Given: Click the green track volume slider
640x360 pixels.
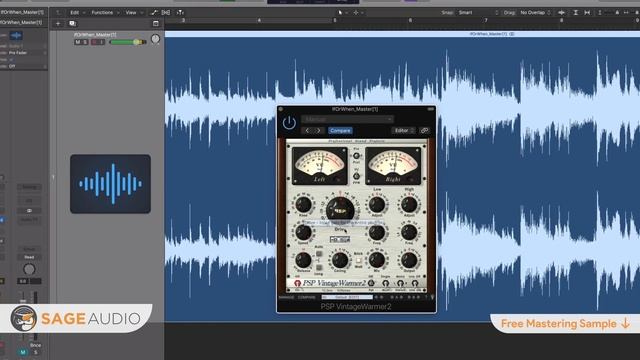Looking at the screenshot, I should [x=128, y=42].
